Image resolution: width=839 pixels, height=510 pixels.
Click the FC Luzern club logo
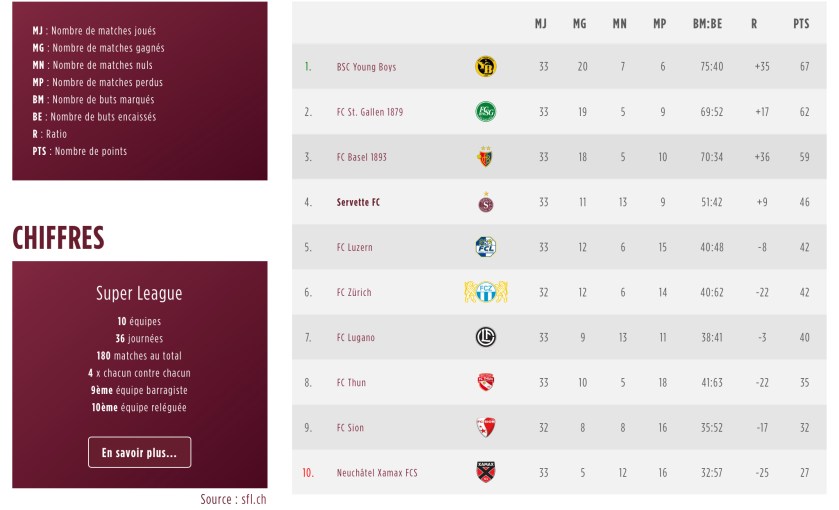[486, 247]
